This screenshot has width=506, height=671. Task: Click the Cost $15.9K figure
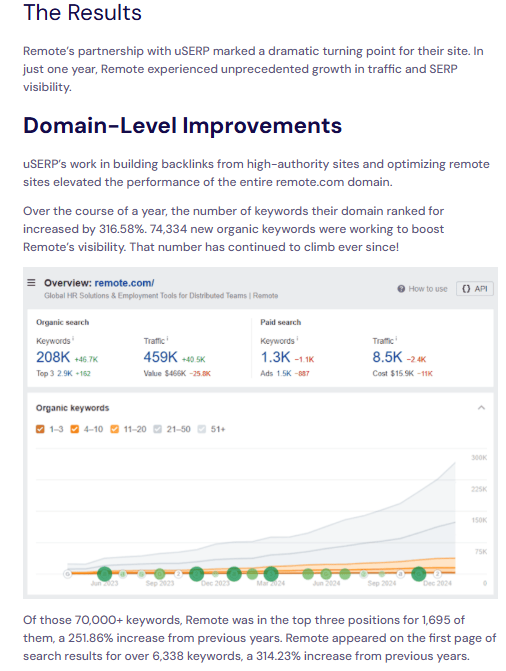[x=393, y=374]
